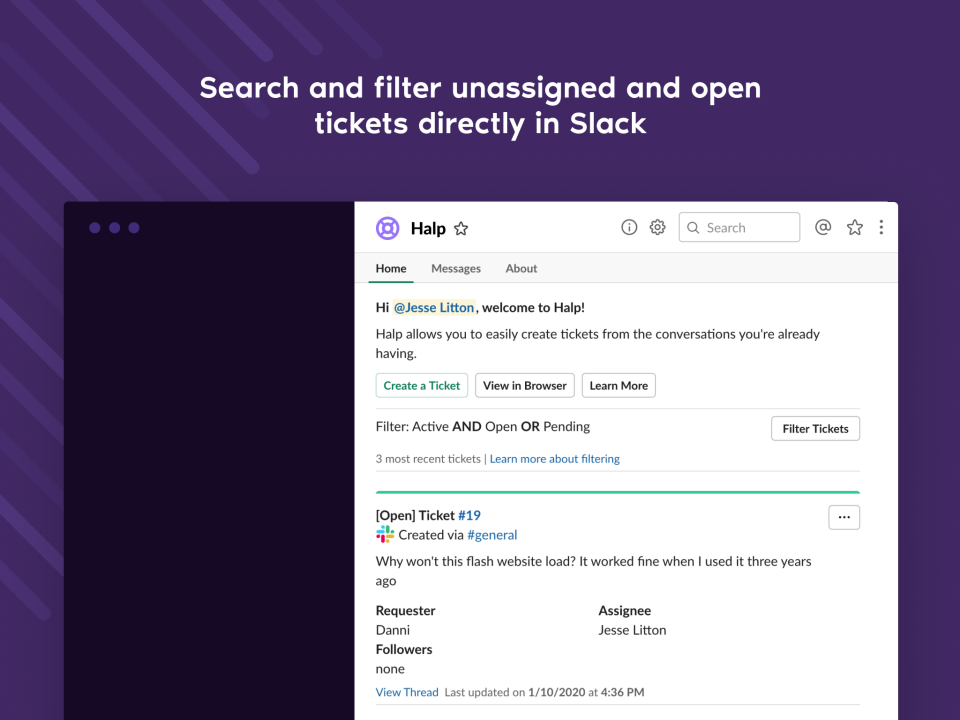Screen dimensions: 960x720
Task: Follow Learn more about filtering link
Action: (555, 459)
